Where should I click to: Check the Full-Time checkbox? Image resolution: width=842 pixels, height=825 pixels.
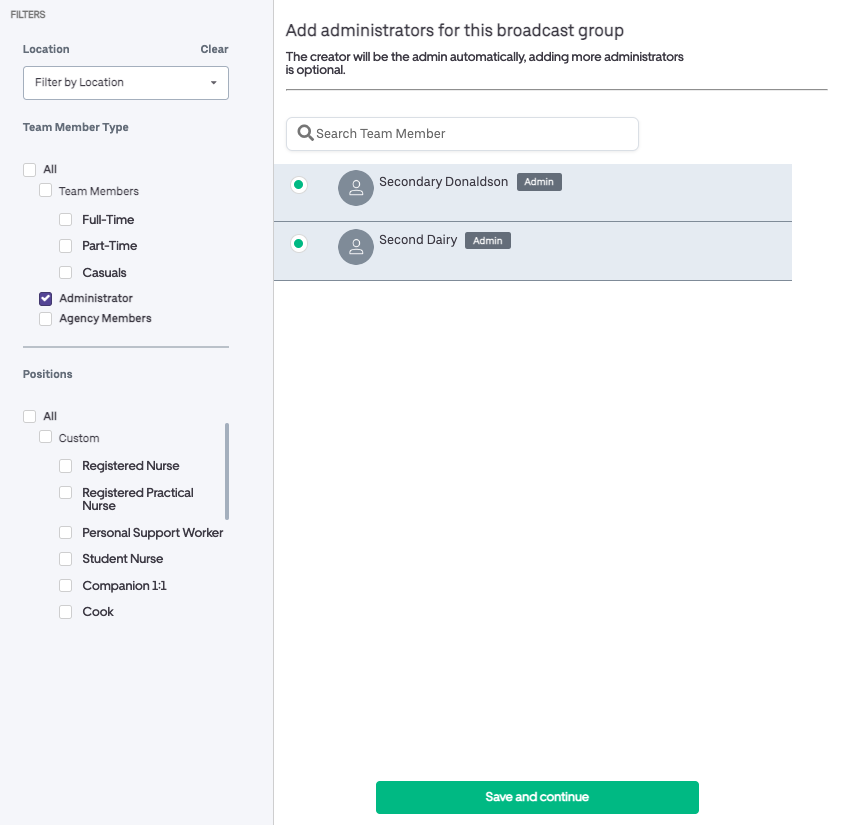coord(66,220)
